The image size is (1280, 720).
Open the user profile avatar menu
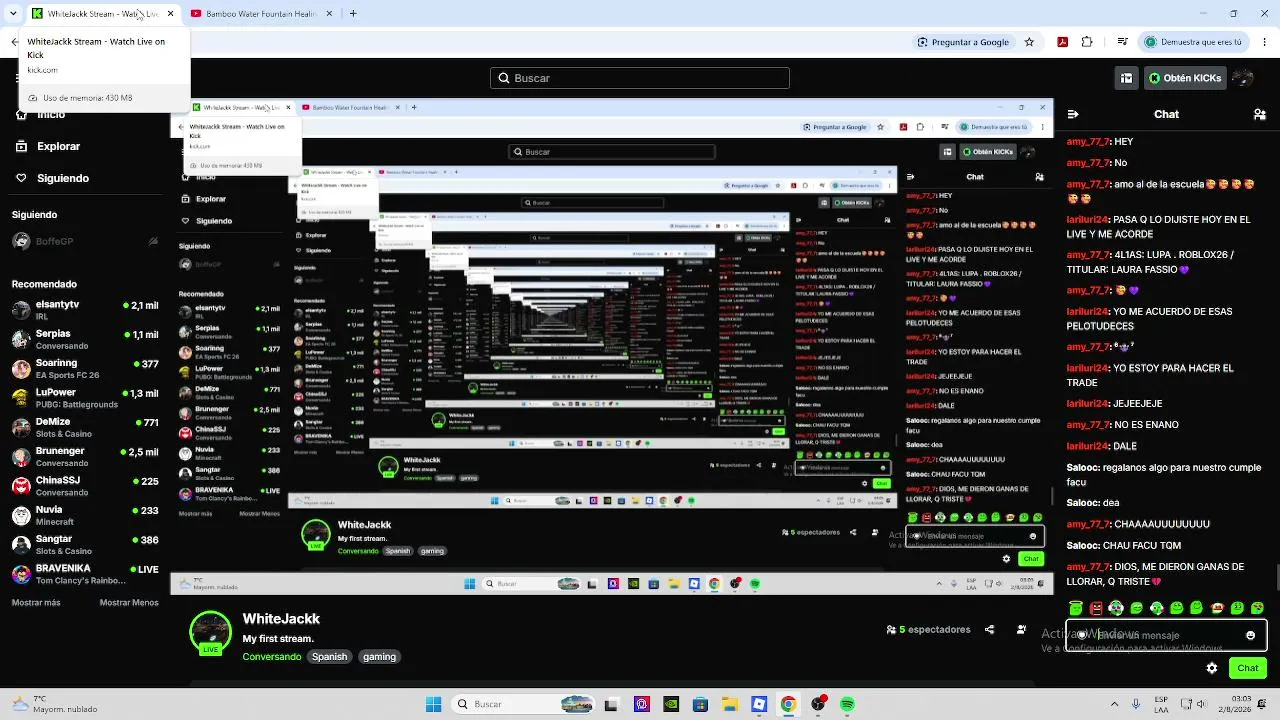tap(1242, 78)
